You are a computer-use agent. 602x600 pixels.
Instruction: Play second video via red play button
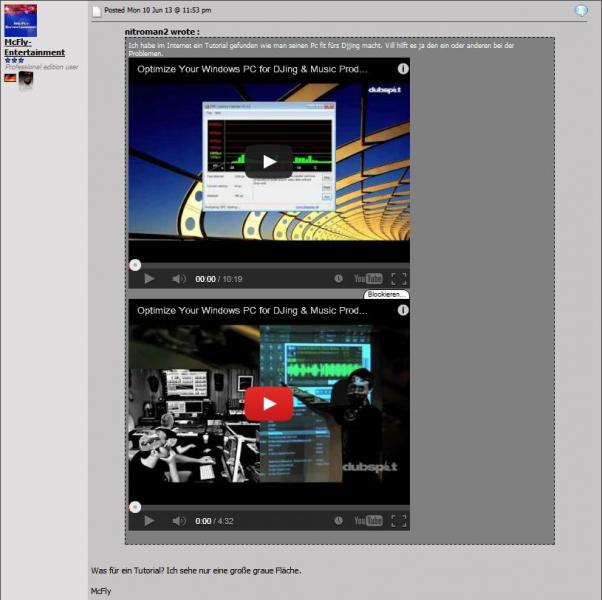(269, 404)
